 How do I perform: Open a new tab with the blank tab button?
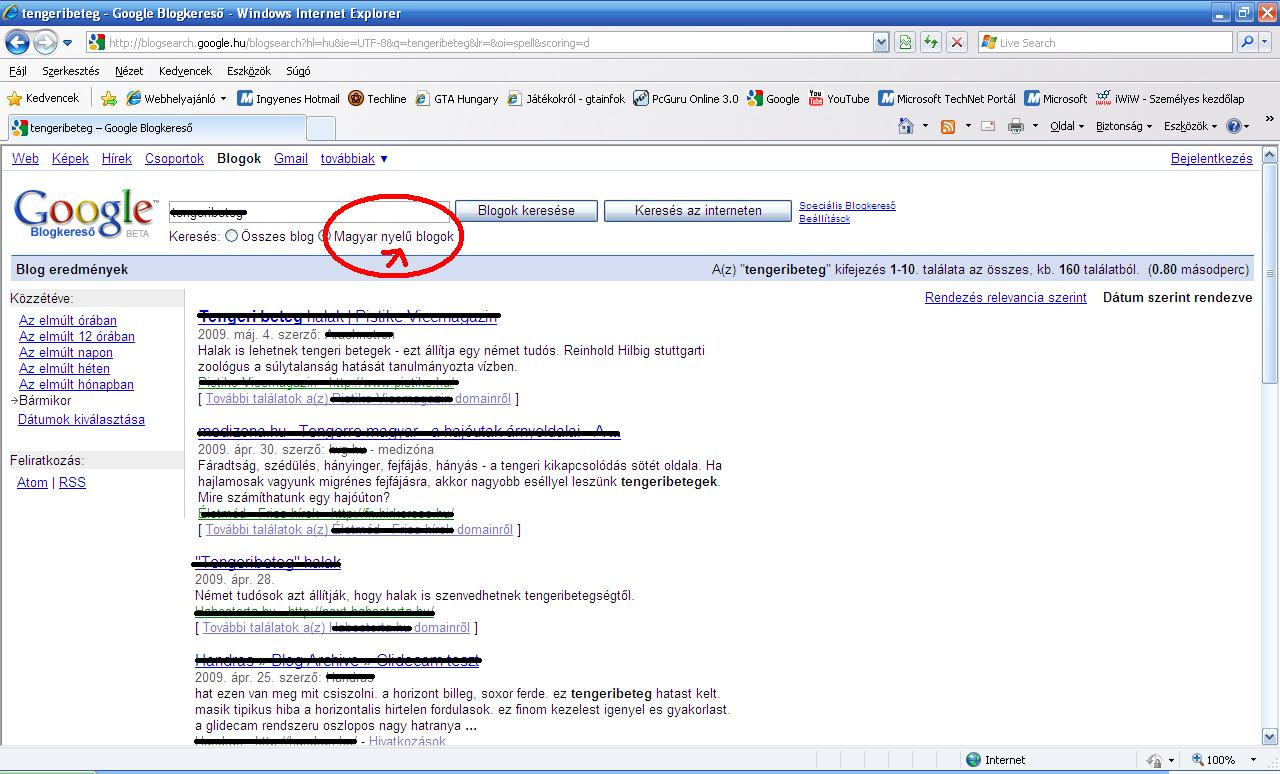coord(320,127)
